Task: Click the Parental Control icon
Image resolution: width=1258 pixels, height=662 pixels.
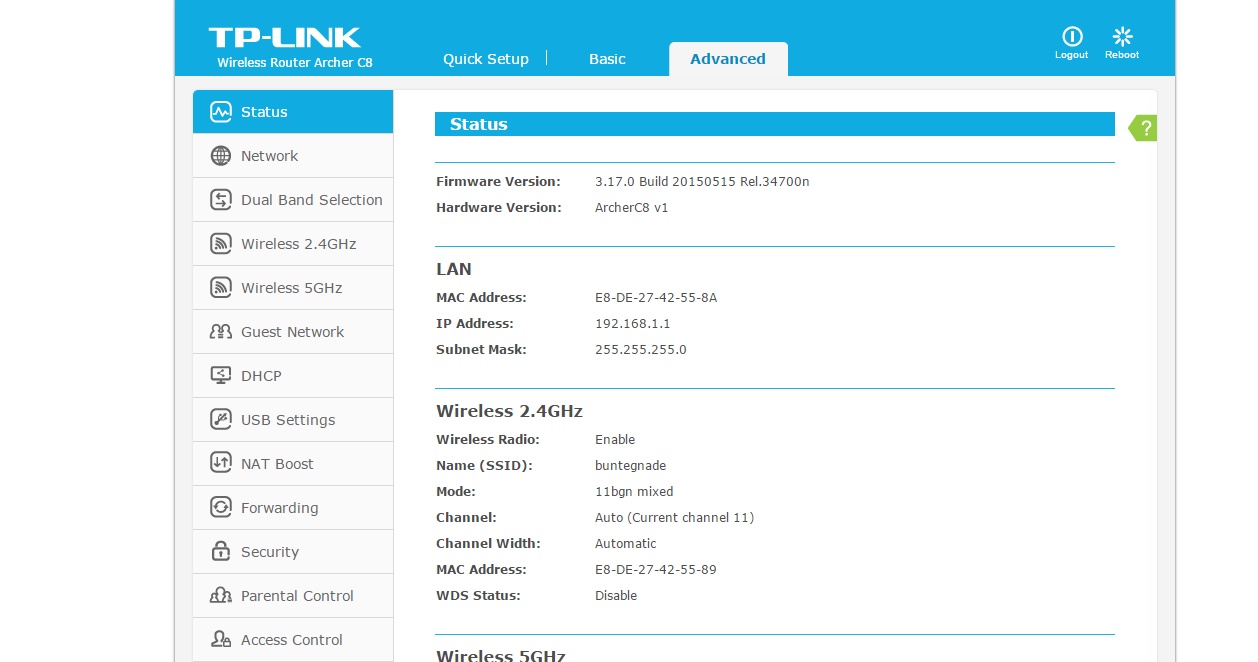Action: (221, 596)
